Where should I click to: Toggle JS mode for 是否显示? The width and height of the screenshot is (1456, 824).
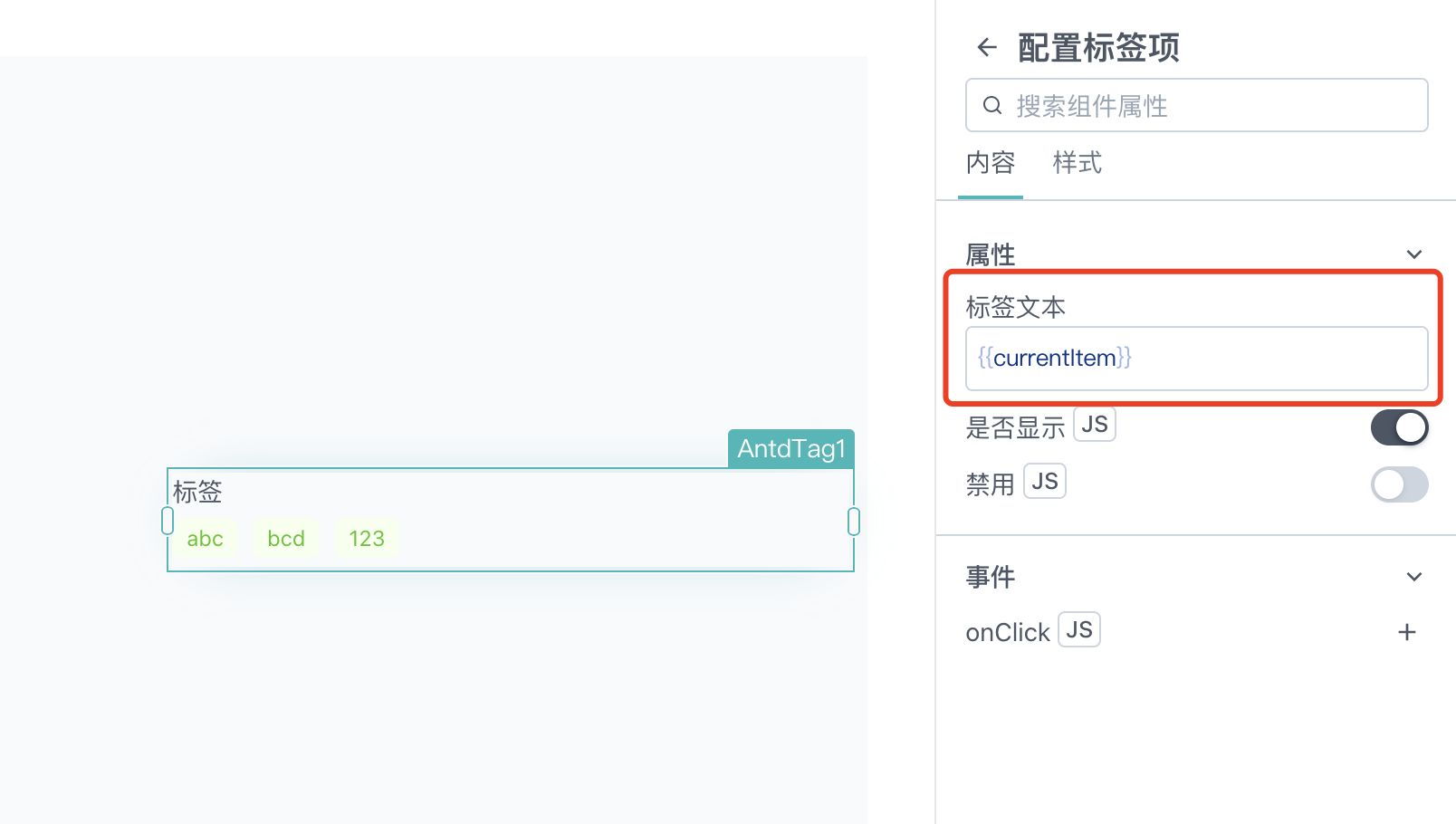(x=1095, y=425)
